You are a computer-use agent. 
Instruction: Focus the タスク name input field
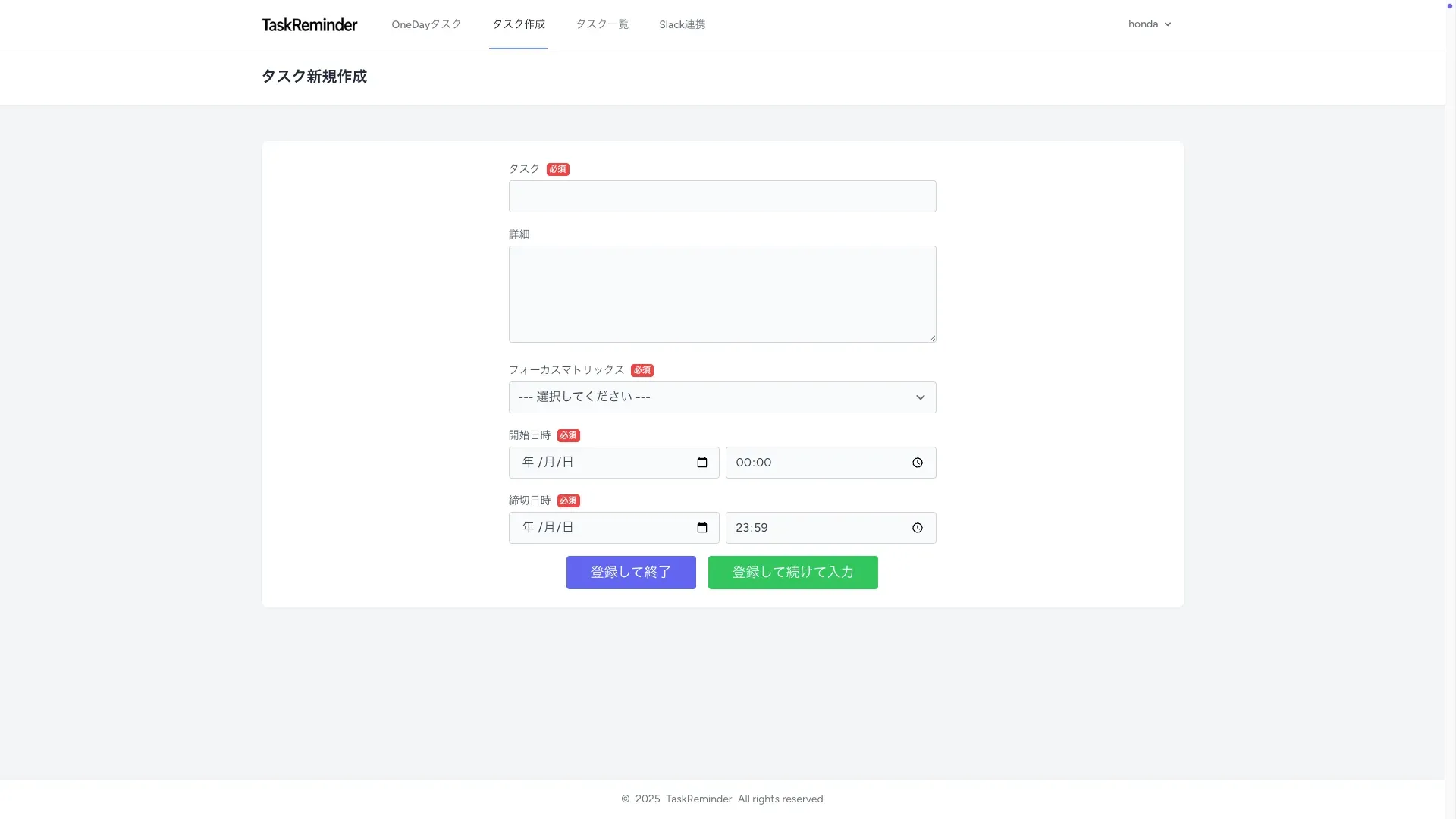[722, 196]
